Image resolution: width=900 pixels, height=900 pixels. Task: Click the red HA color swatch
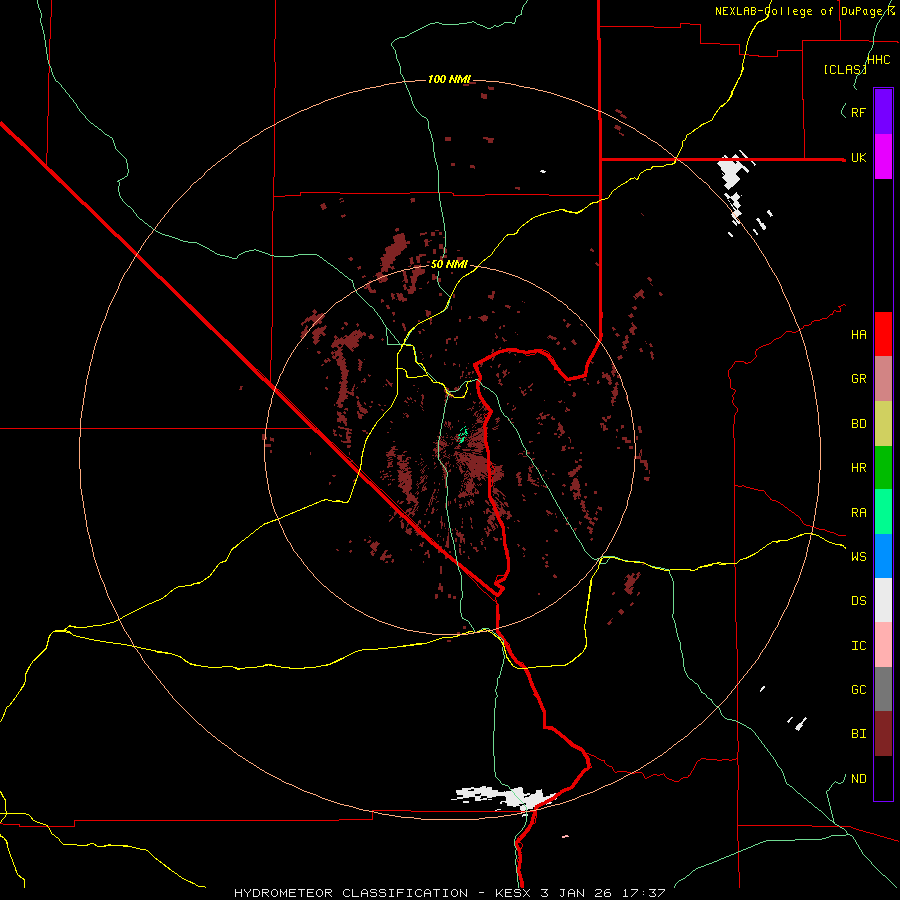[x=883, y=334]
